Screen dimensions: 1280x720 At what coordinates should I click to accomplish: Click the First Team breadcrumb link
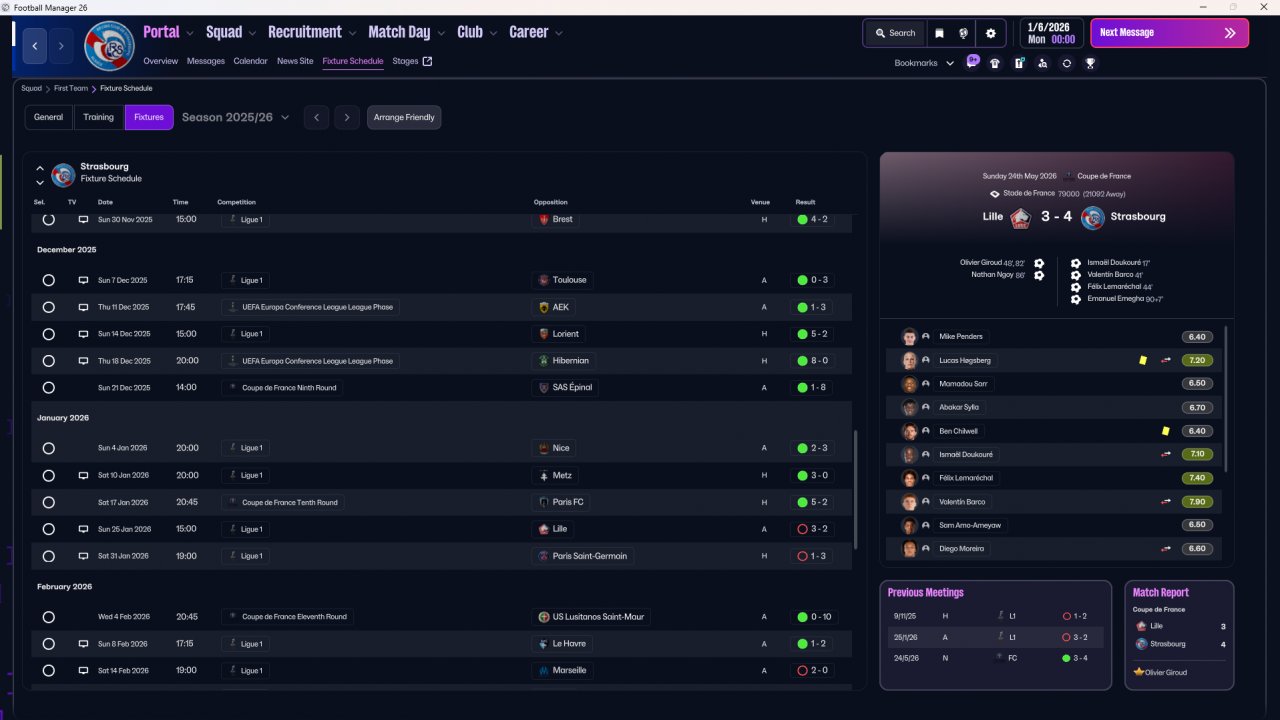[71, 89]
